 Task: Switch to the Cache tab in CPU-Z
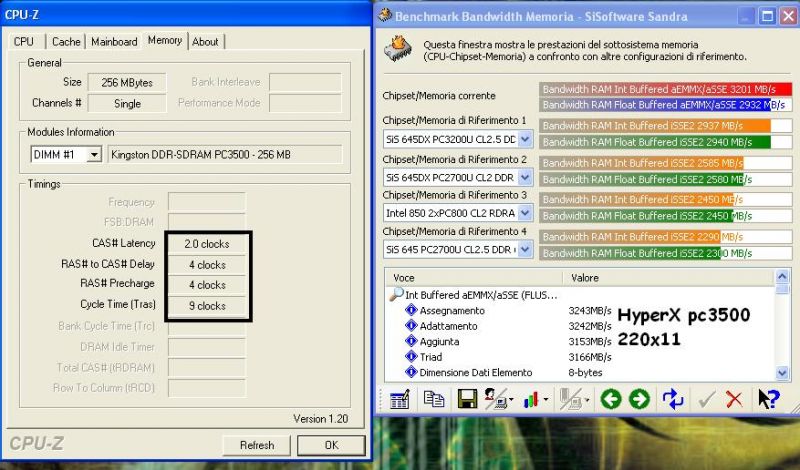[x=66, y=41]
